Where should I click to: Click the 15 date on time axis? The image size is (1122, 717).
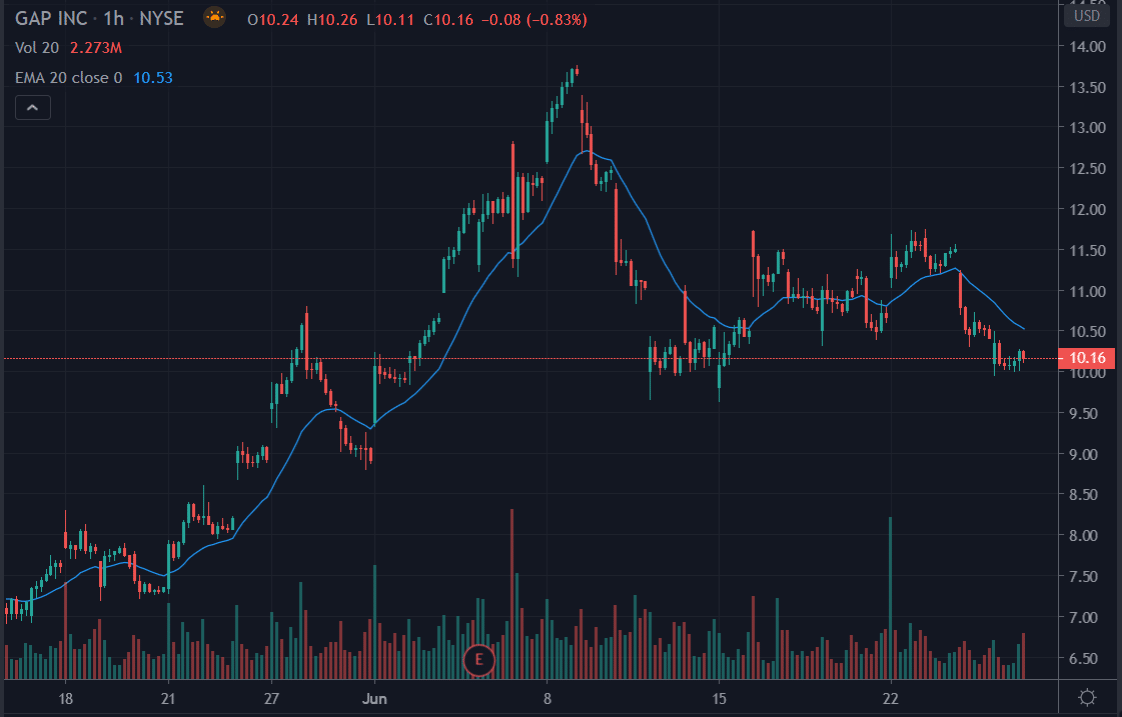[x=719, y=697]
